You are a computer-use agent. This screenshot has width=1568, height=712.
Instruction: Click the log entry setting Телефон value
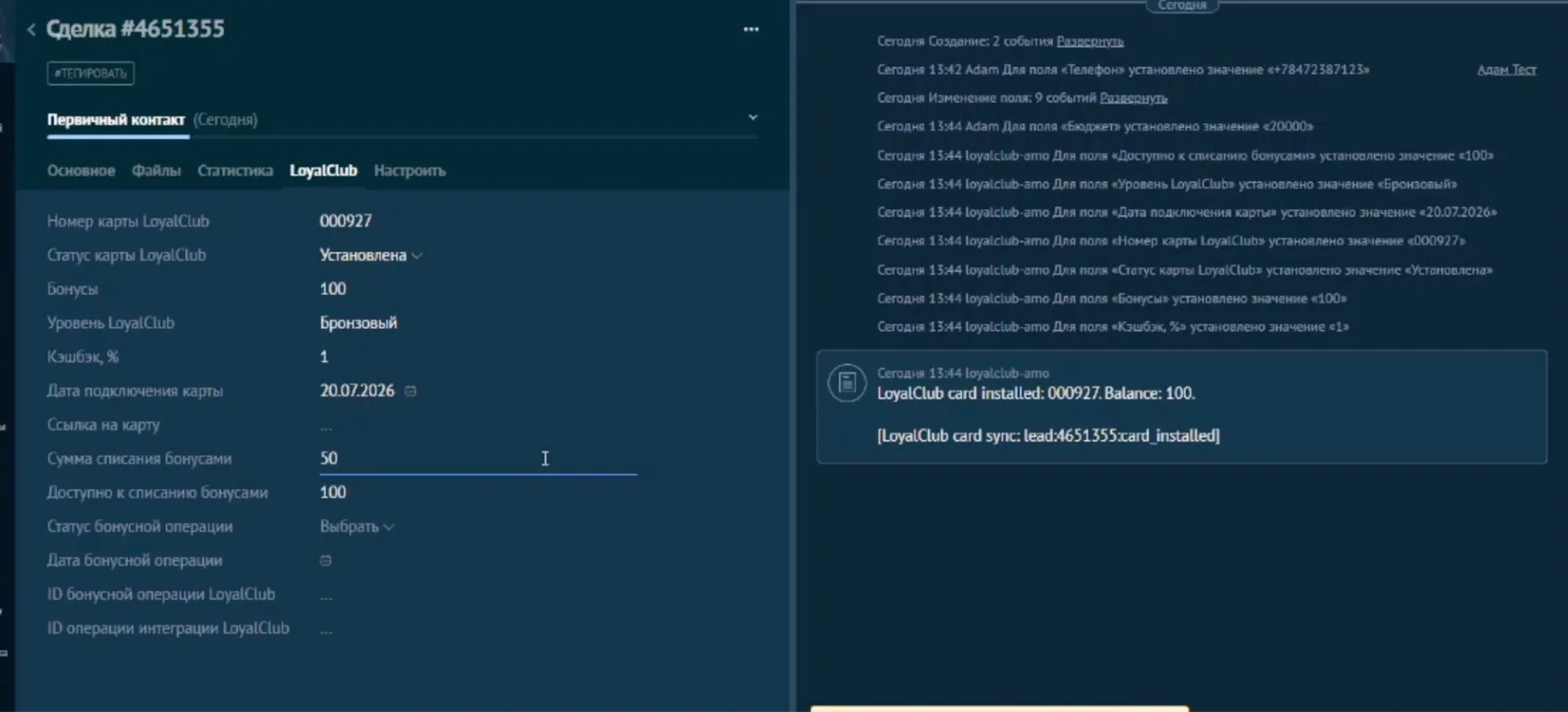point(1123,69)
